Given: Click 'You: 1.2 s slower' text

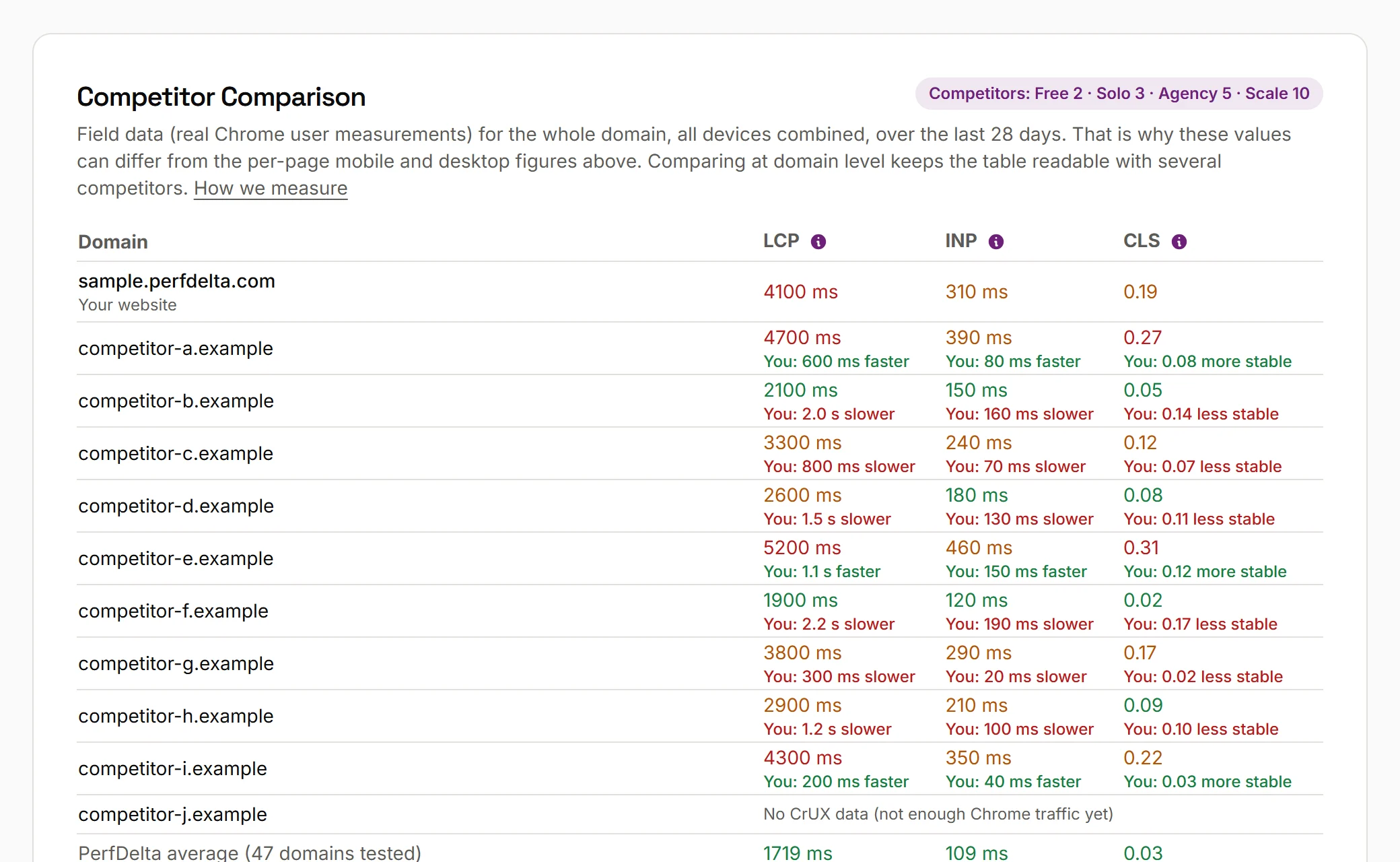Looking at the screenshot, I should coord(827,729).
